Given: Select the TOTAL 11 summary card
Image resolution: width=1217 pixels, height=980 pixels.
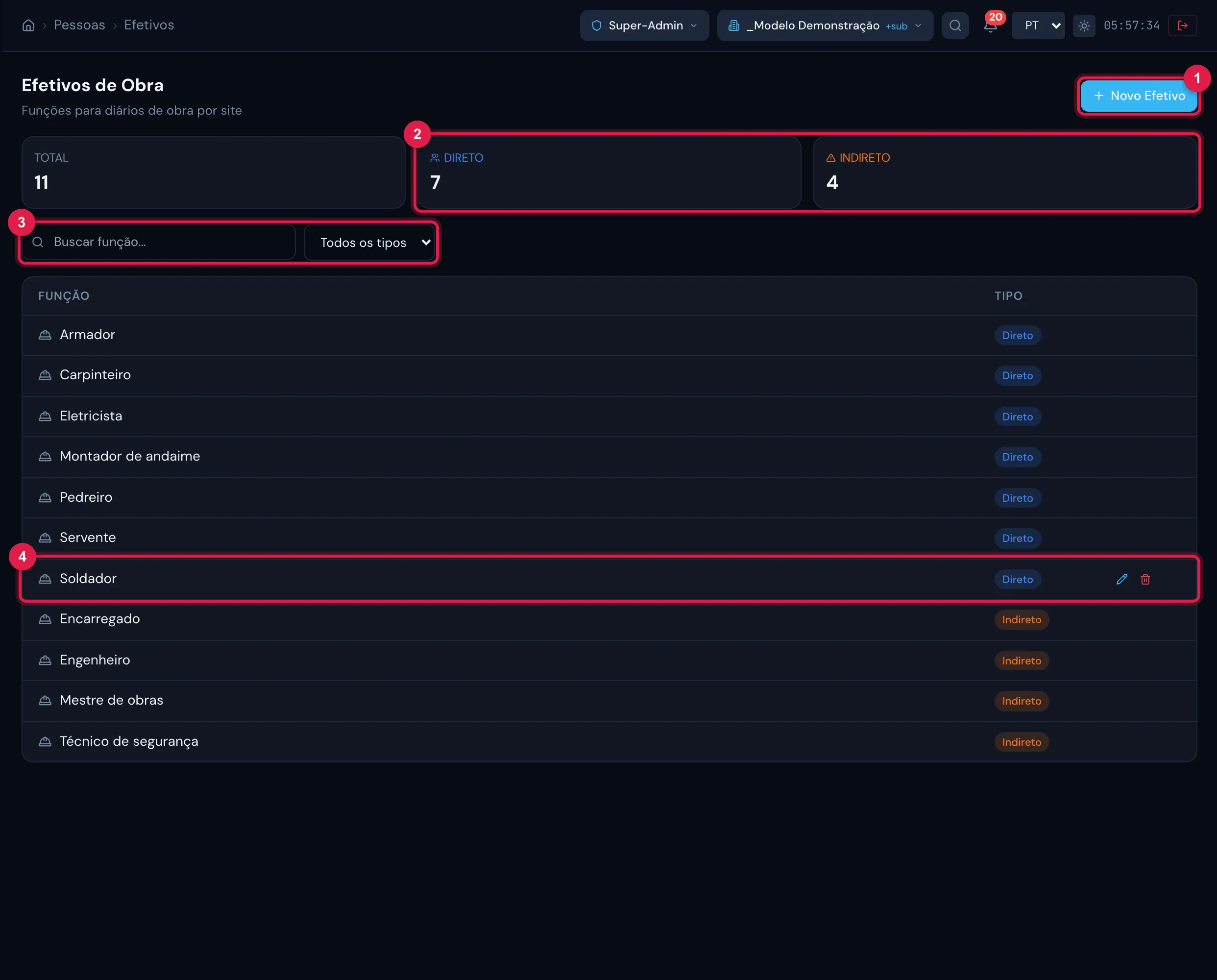Looking at the screenshot, I should (214, 172).
